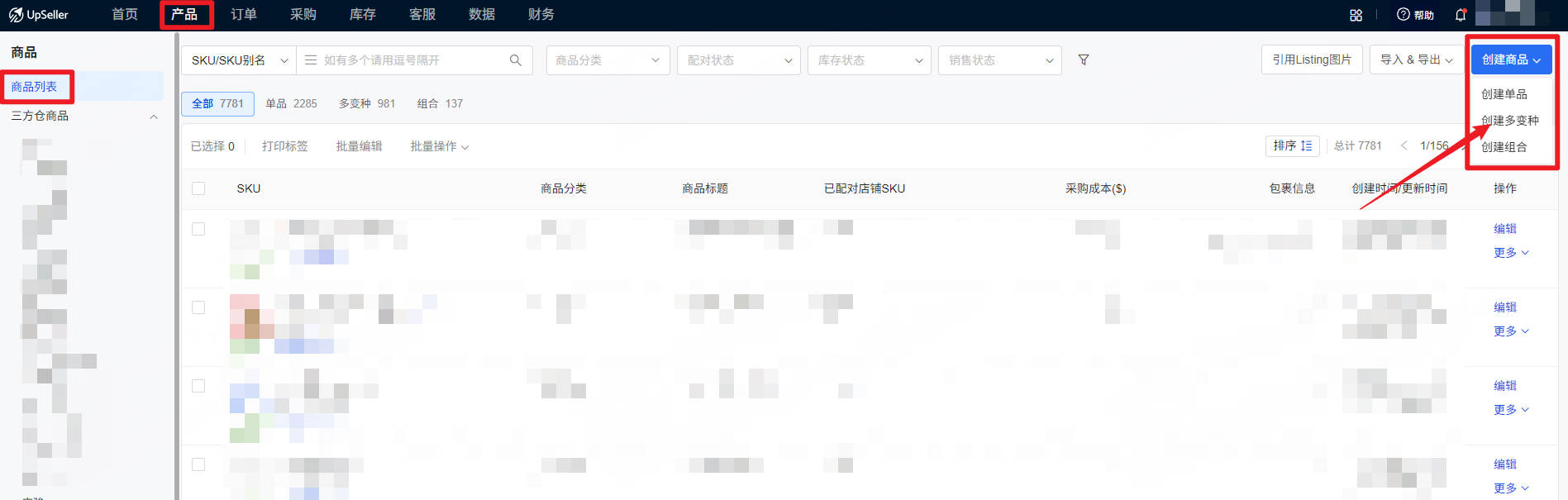Switch to the 单品 2285 tab
The image size is (1568, 500).
291,104
